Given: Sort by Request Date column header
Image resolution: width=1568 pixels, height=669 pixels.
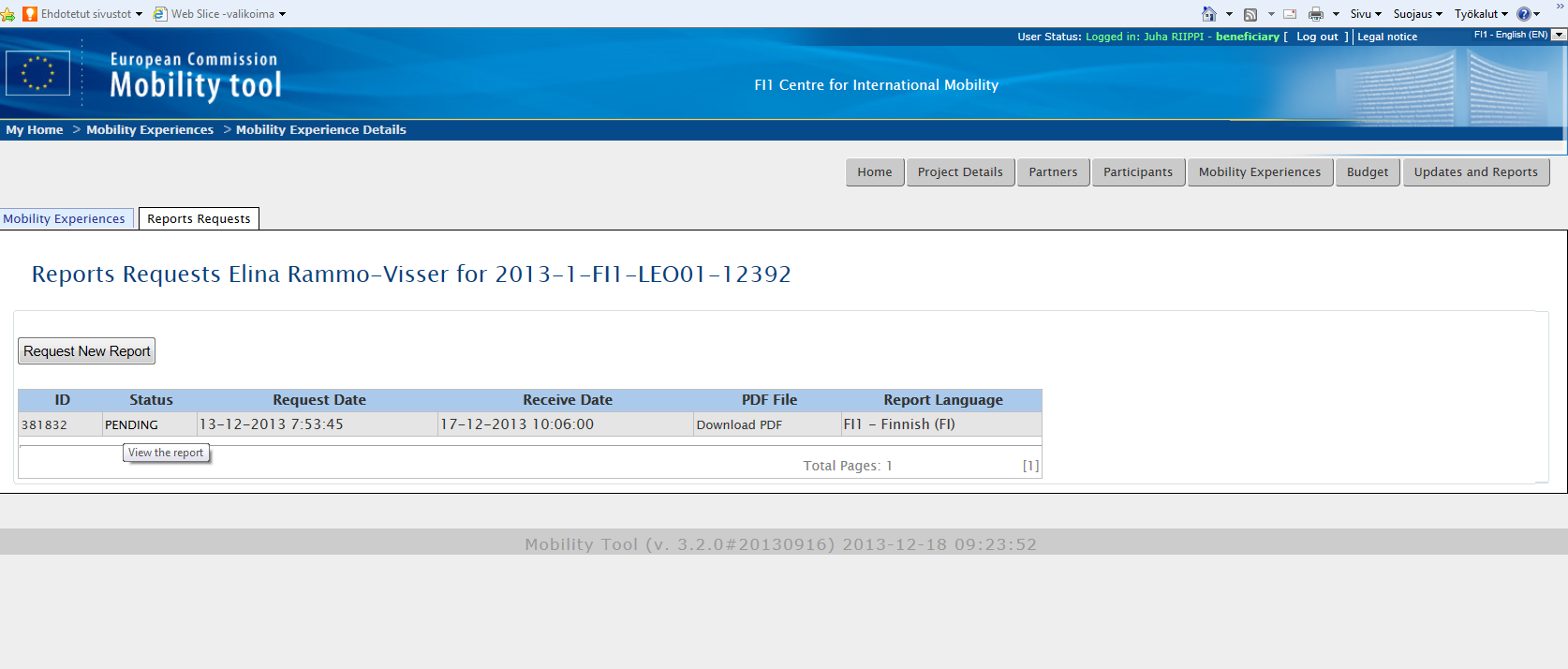Looking at the screenshot, I should [319, 400].
